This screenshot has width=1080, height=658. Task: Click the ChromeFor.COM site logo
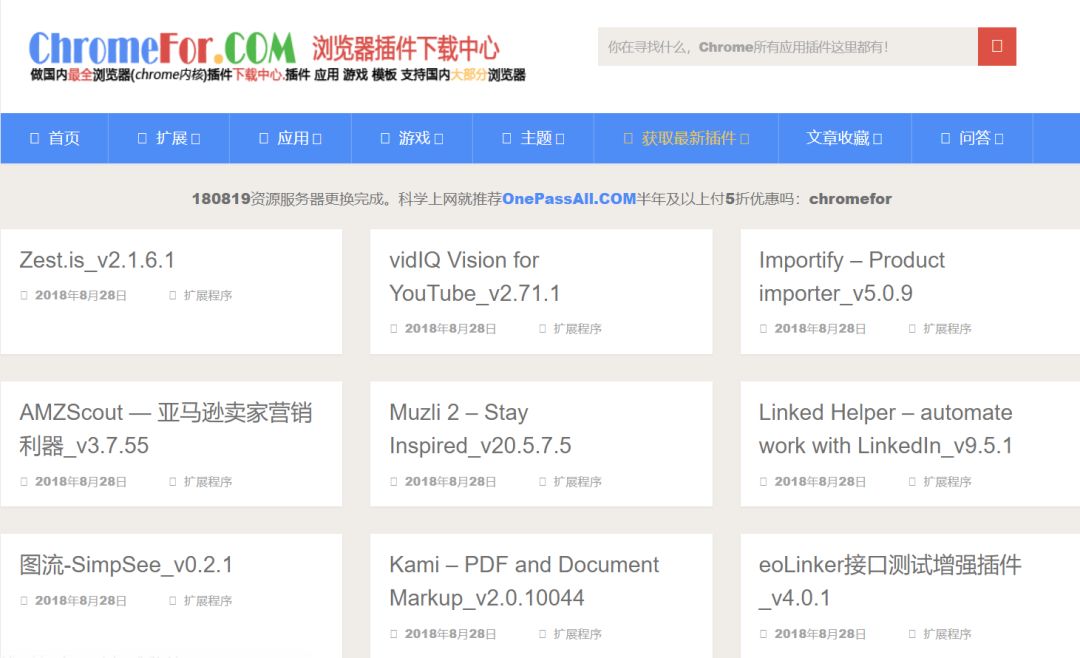tap(163, 48)
